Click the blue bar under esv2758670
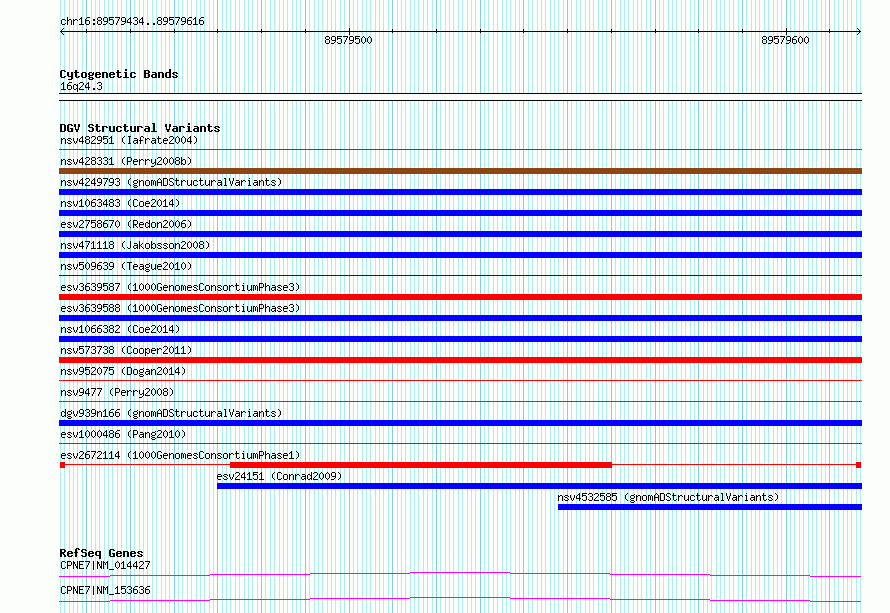The height and width of the screenshot is (613, 890). click(x=460, y=234)
